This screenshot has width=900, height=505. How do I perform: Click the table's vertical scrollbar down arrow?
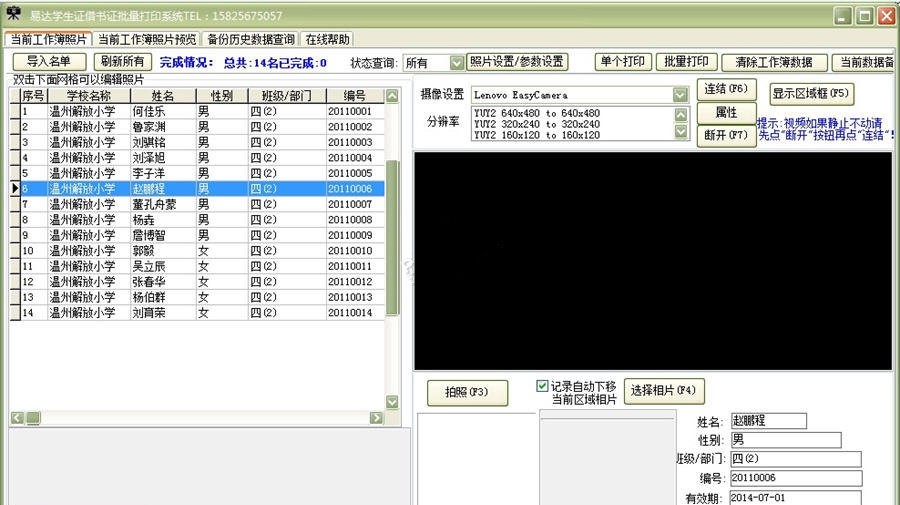[x=392, y=402]
